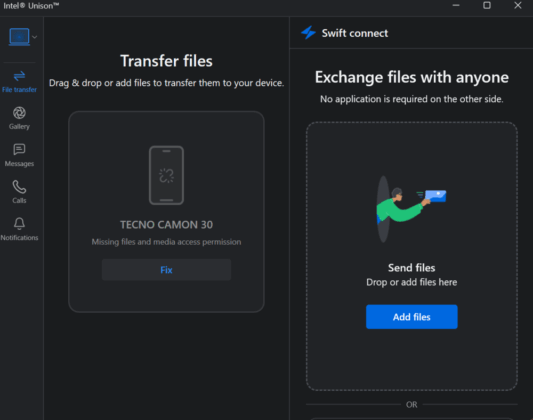
Task: Open Notifications bell icon
Action: (x=19, y=224)
